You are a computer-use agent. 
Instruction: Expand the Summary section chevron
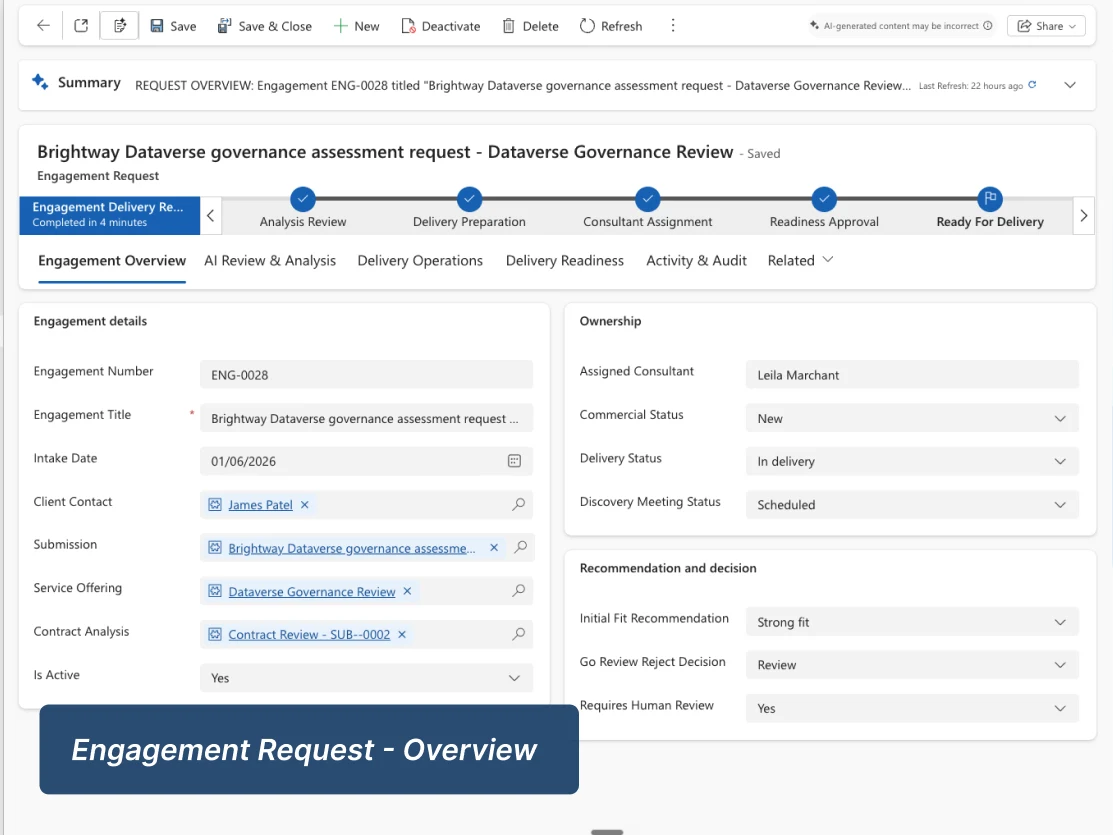coord(1070,84)
